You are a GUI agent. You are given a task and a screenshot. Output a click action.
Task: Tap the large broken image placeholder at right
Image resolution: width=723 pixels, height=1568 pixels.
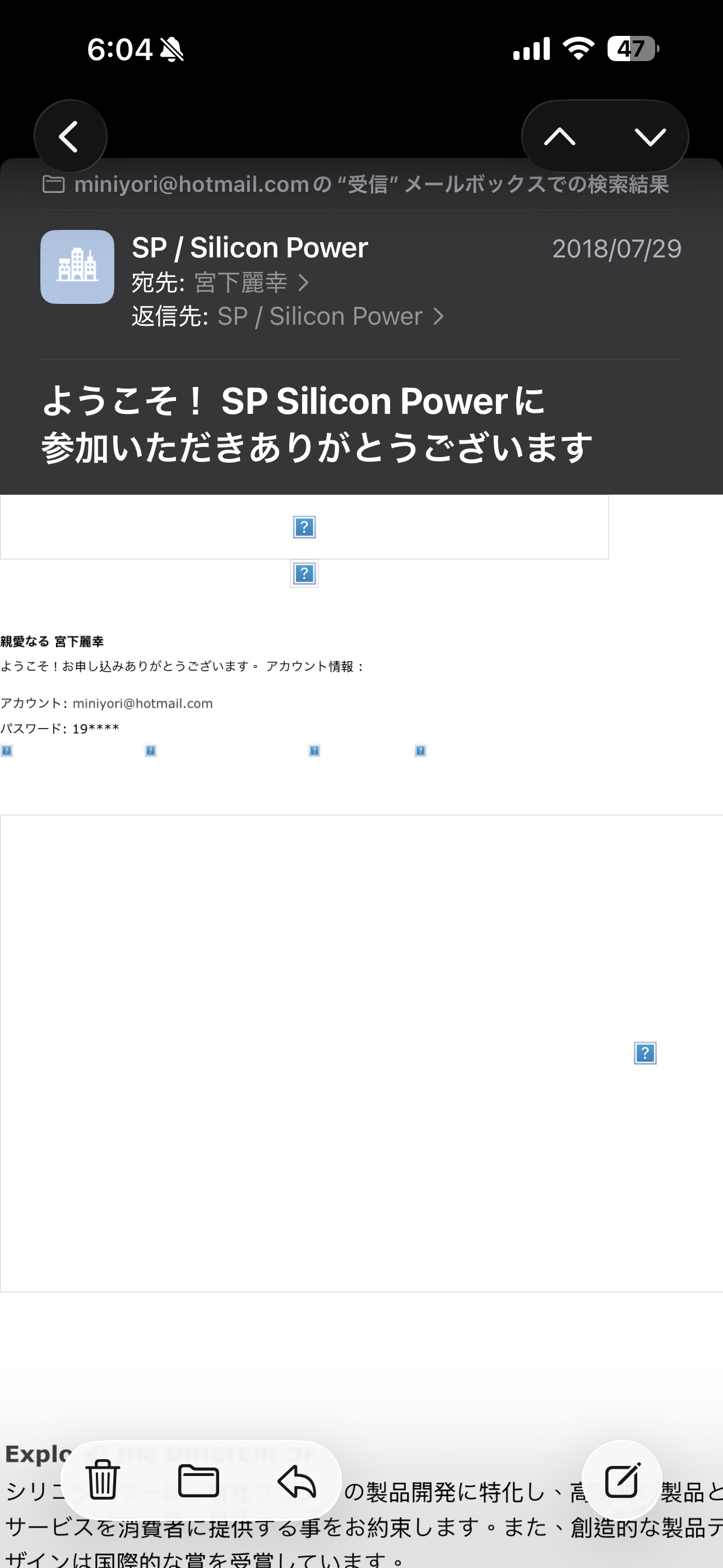point(645,1053)
